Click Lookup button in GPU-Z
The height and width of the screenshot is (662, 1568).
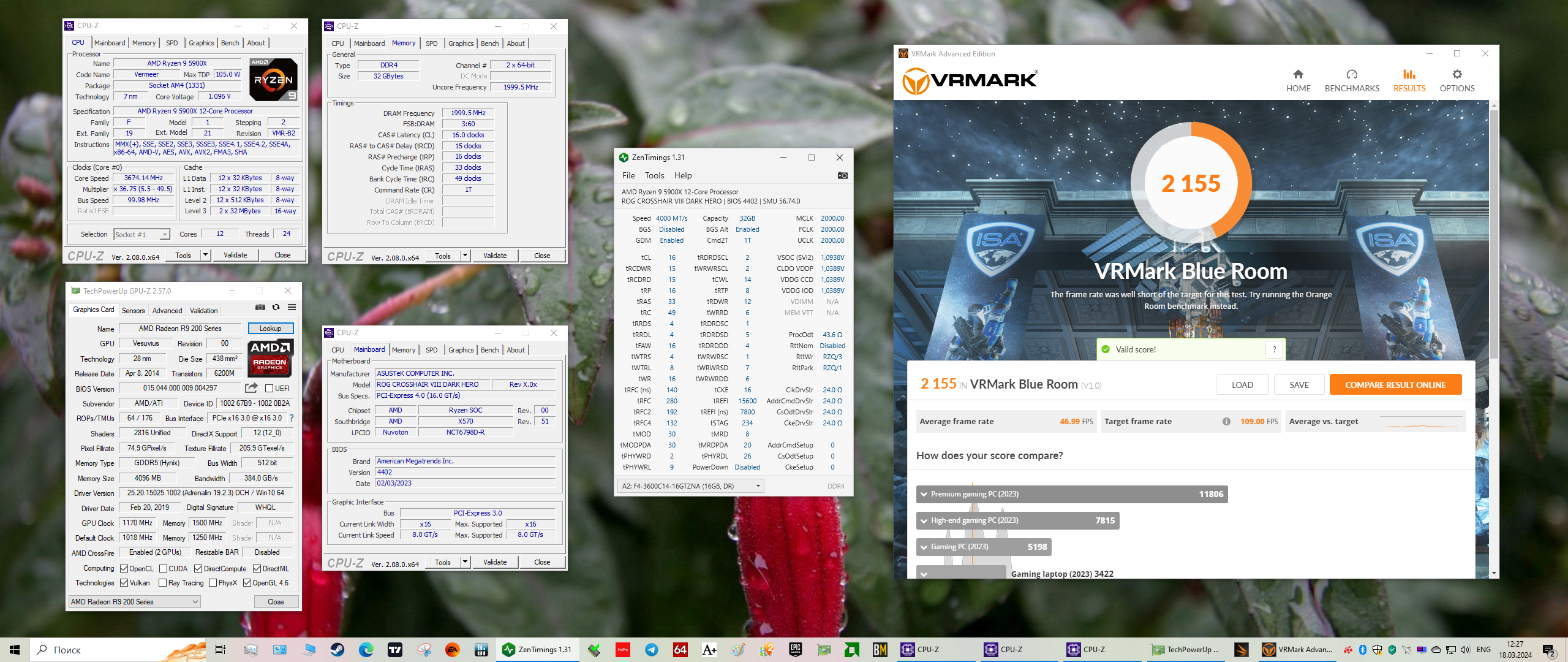pyautogui.click(x=271, y=329)
